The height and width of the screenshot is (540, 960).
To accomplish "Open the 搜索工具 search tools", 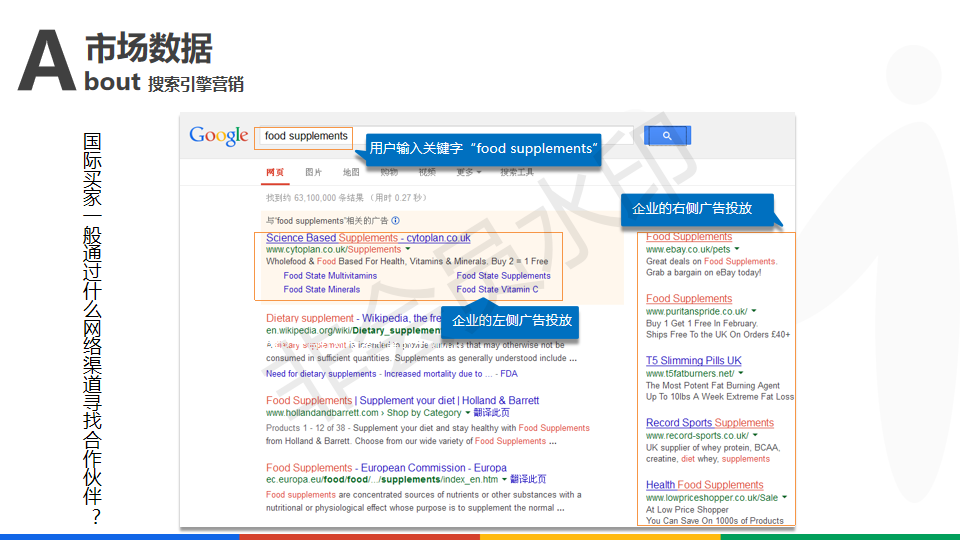I will point(517,172).
